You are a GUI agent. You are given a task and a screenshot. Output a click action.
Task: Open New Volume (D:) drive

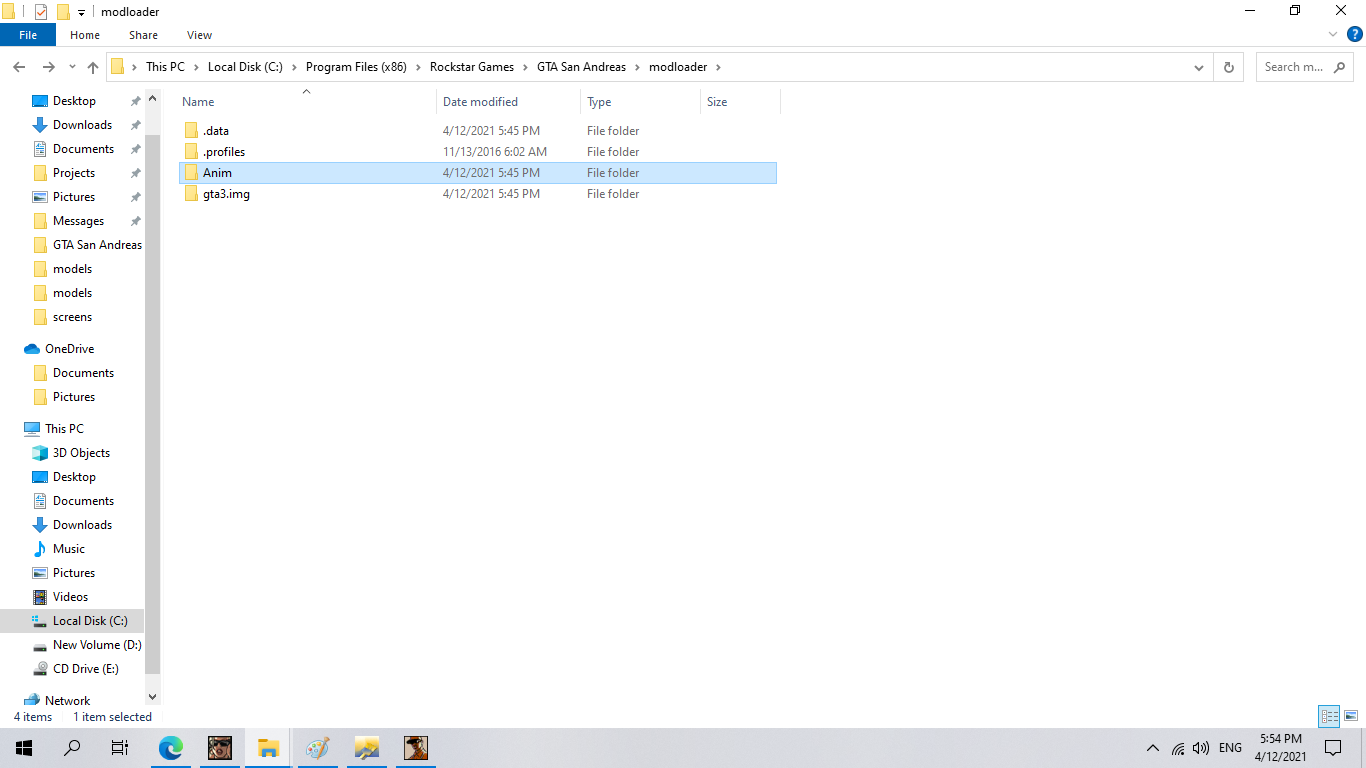(97, 645)
